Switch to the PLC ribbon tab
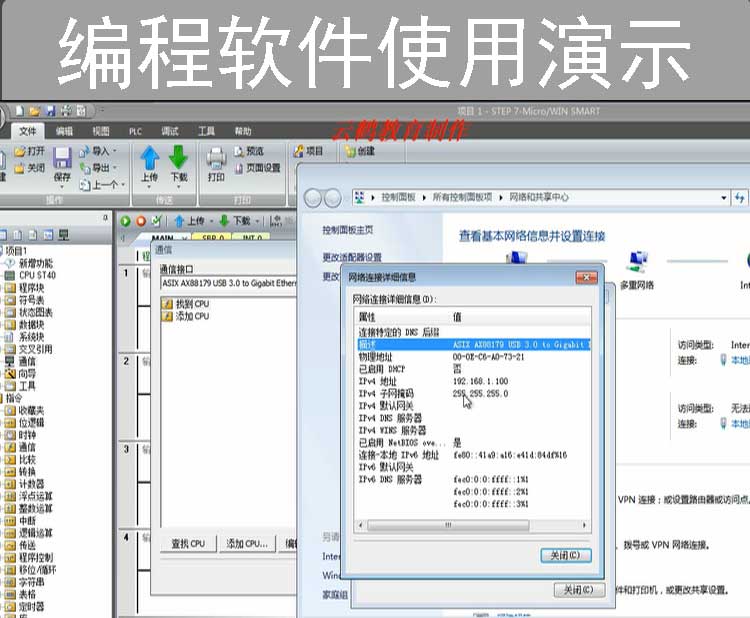 click(135, 131)
